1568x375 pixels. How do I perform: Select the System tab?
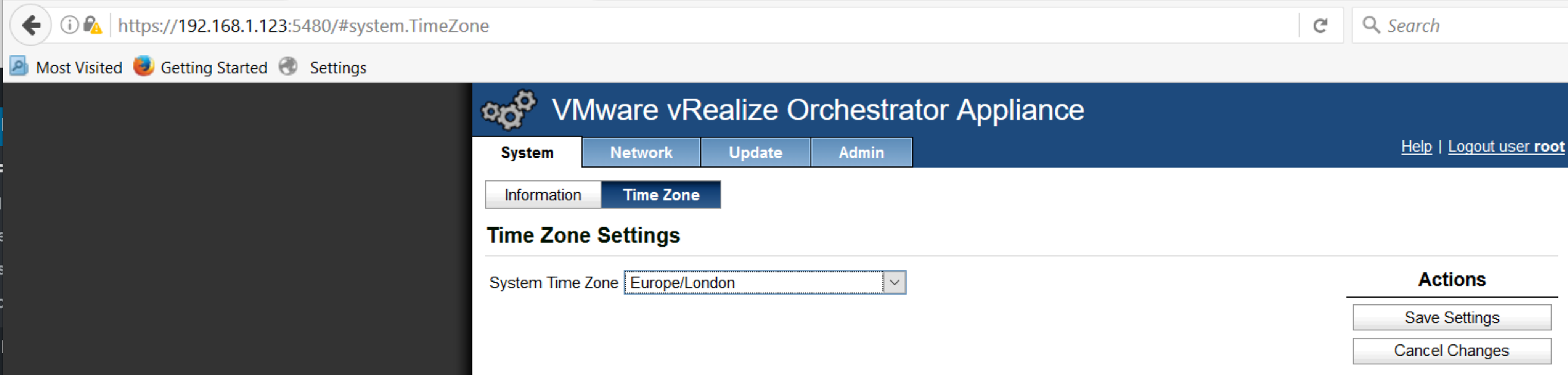tap(527, 153)
